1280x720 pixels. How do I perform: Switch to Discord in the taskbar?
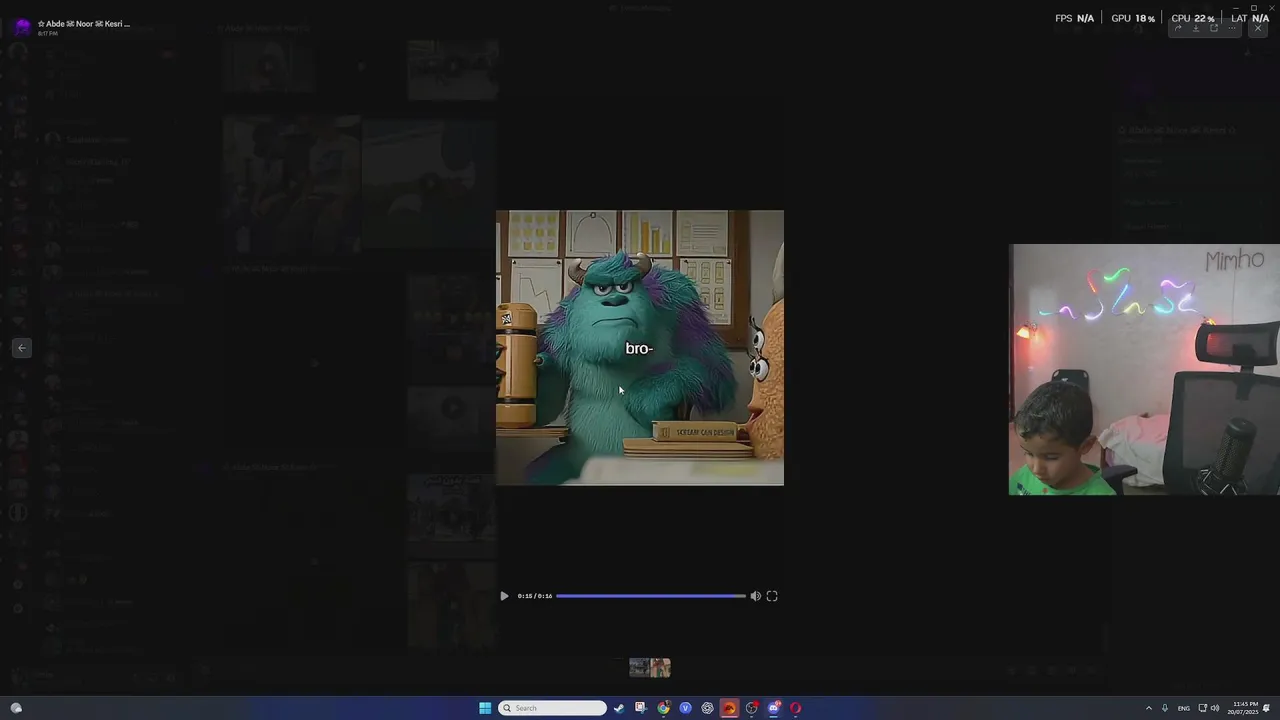tap(774, 708)
